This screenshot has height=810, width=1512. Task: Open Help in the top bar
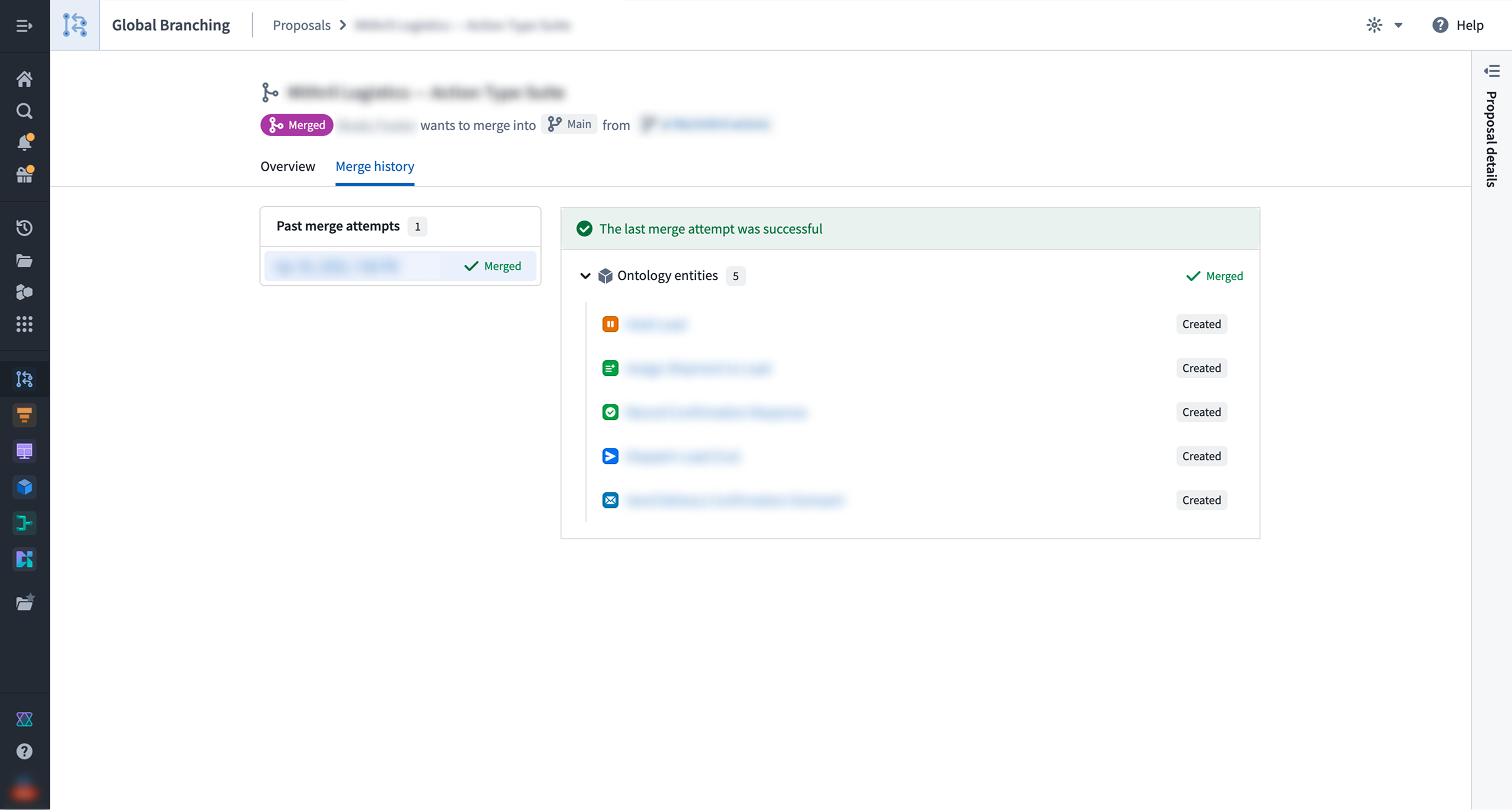coord(1458,25)
